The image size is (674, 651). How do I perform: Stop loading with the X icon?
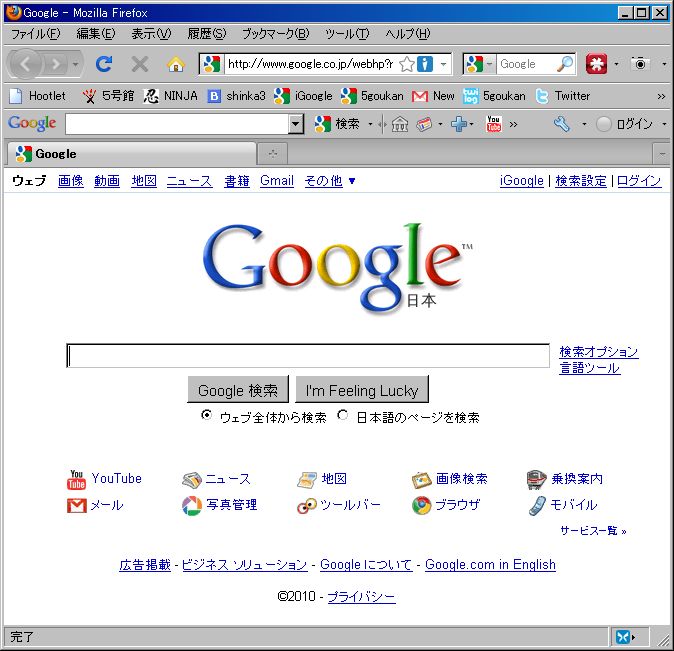(x=140, y=64)
